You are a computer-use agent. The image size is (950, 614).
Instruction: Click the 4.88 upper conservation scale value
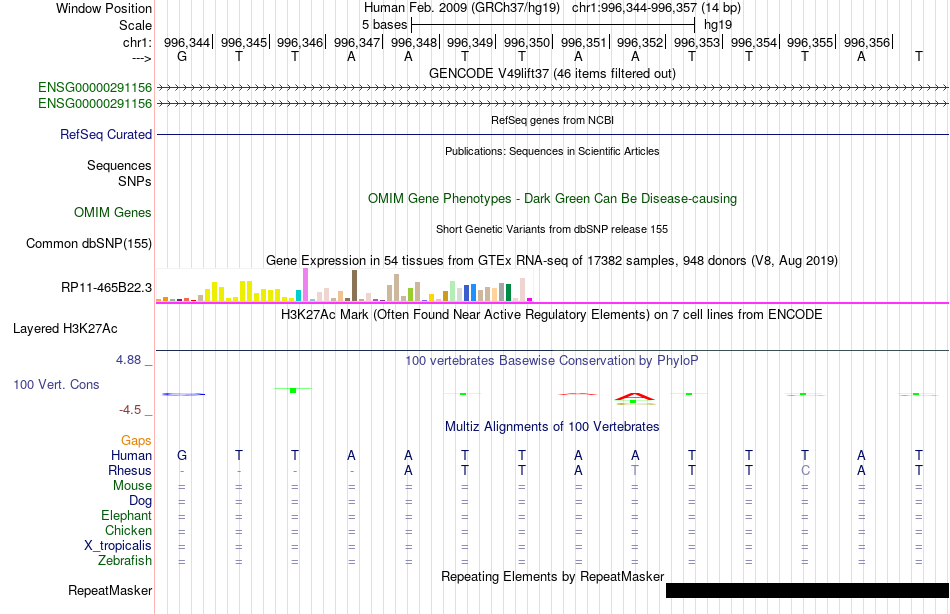coord(128,359)
